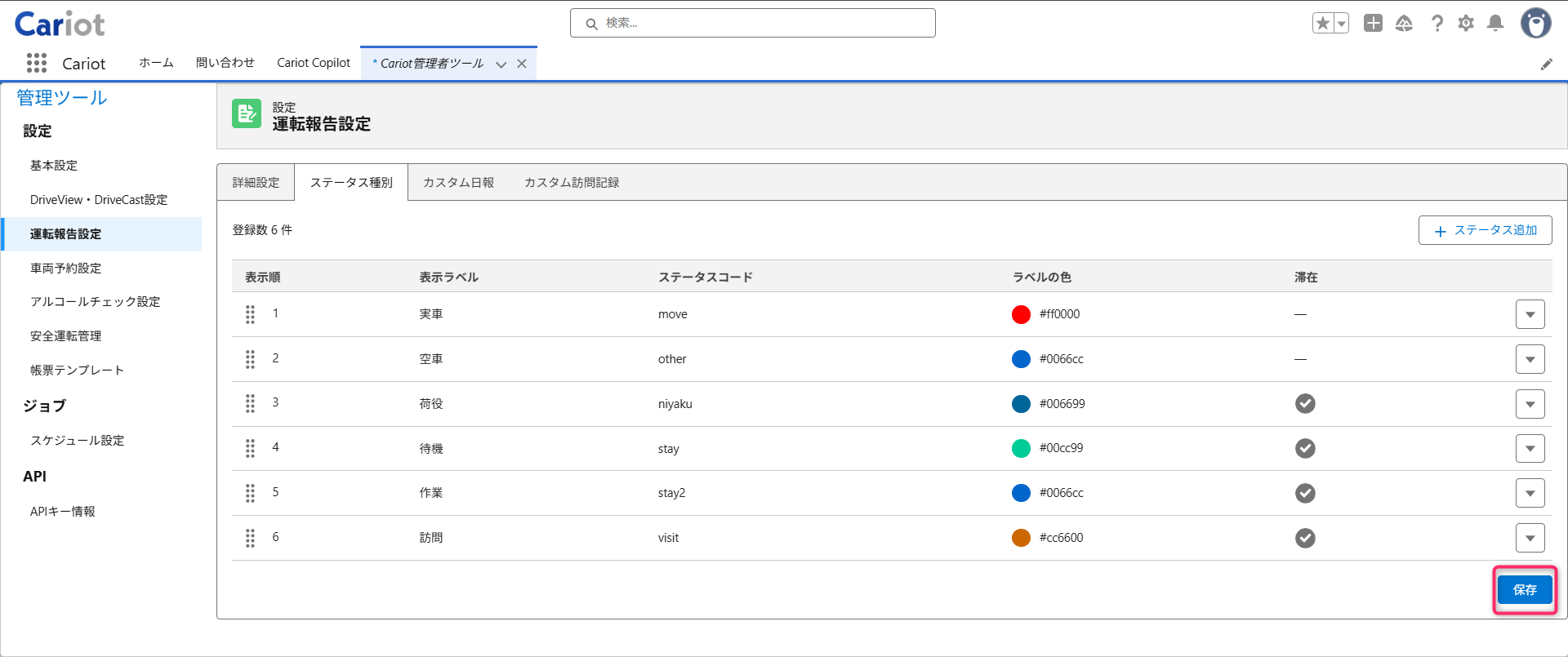The height and width of the screenshot is (657, 1568).
Task: Click the blue swatch in 作業 row
Action: 1021,493
